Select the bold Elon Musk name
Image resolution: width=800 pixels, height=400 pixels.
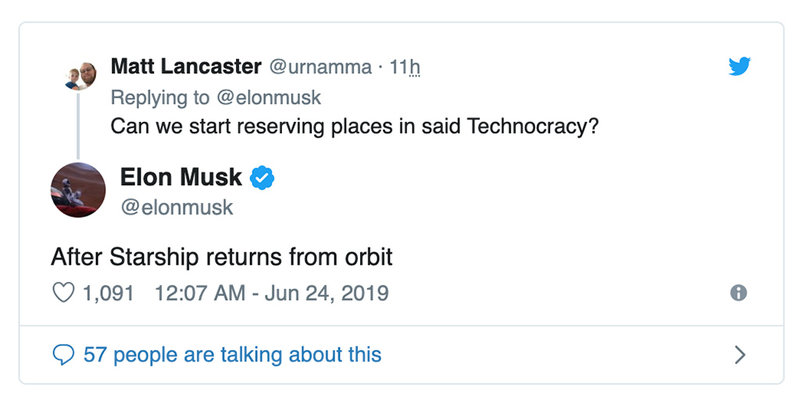(181, 177)
